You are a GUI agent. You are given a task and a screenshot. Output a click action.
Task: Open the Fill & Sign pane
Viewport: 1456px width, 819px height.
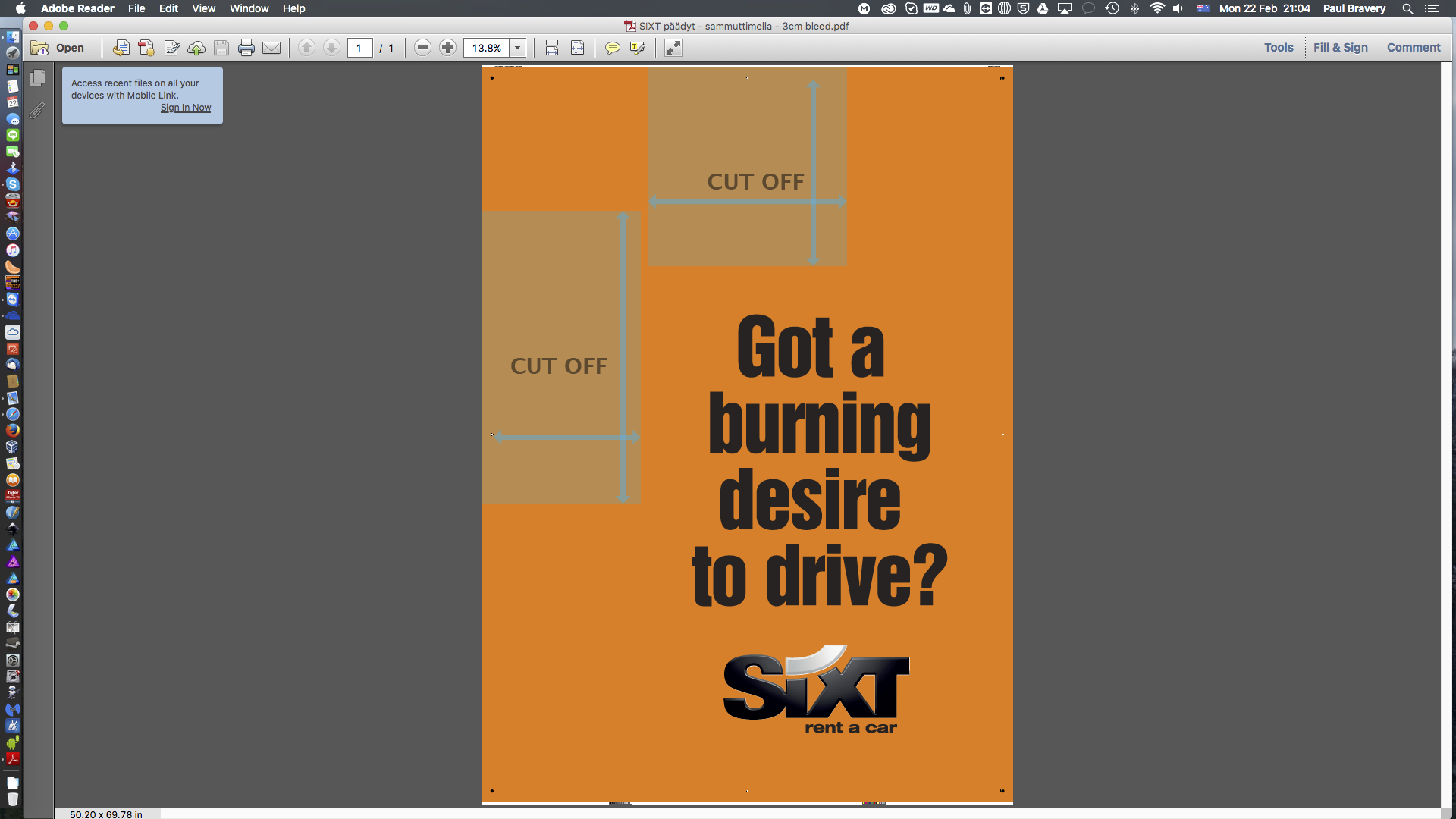(x=1340, y=47)
